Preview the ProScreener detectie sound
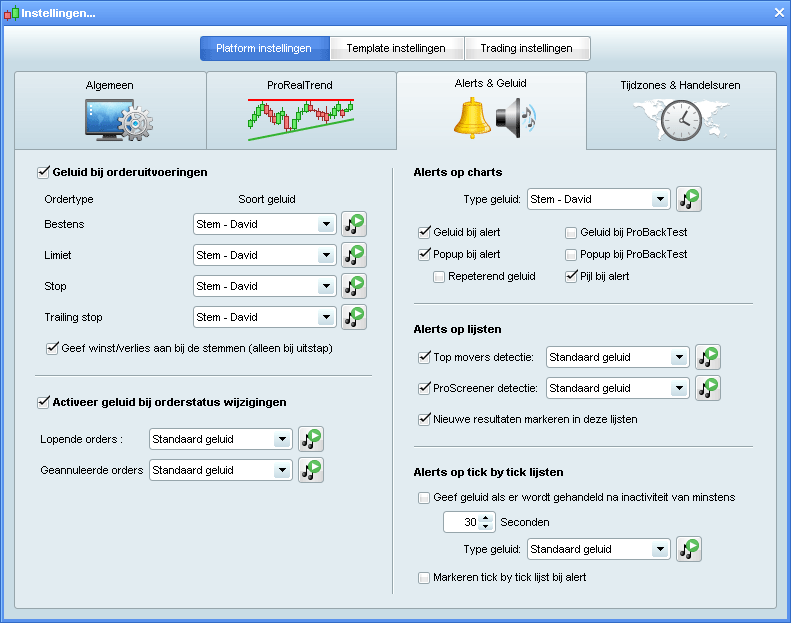The width and height of the screenshot is (791, 623). coord(708,388)
